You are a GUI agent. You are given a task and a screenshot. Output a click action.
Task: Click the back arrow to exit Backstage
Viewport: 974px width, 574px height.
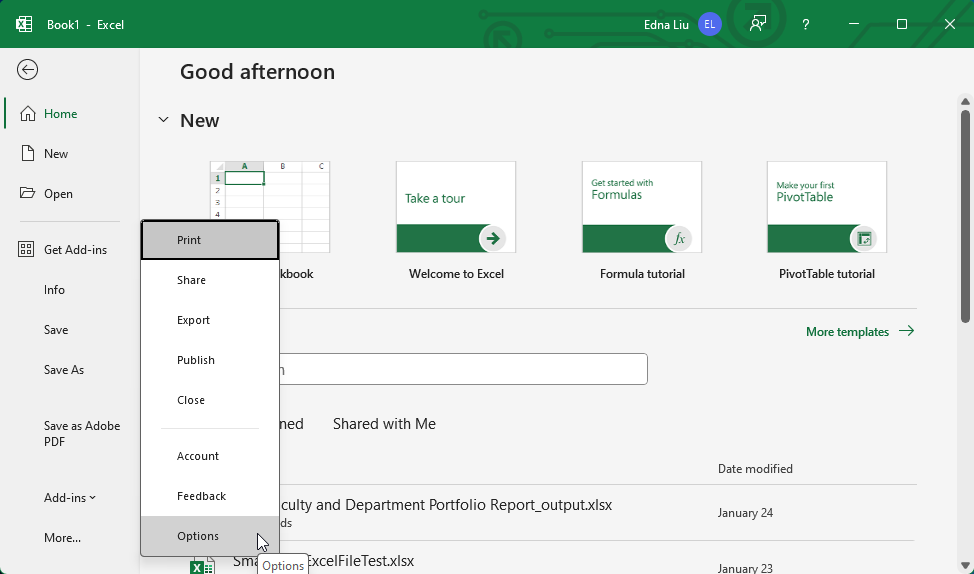pyautogui.click(x=28, y=69)
